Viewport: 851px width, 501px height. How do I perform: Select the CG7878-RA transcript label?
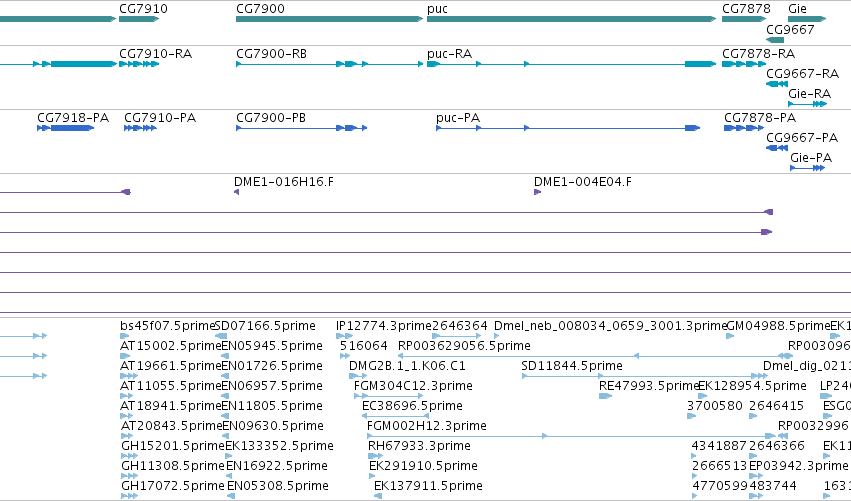click(758, 54)
